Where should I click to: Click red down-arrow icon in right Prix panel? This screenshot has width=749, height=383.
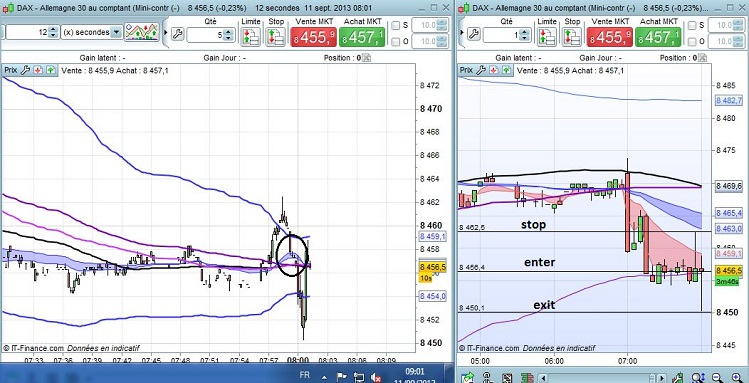[494, 70]
